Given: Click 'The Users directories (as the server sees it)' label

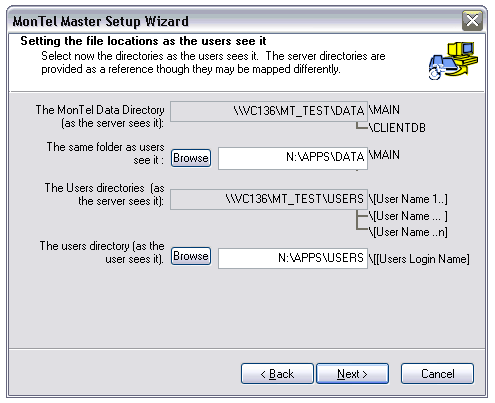Looking at the screenshot, I should point(105,194).
